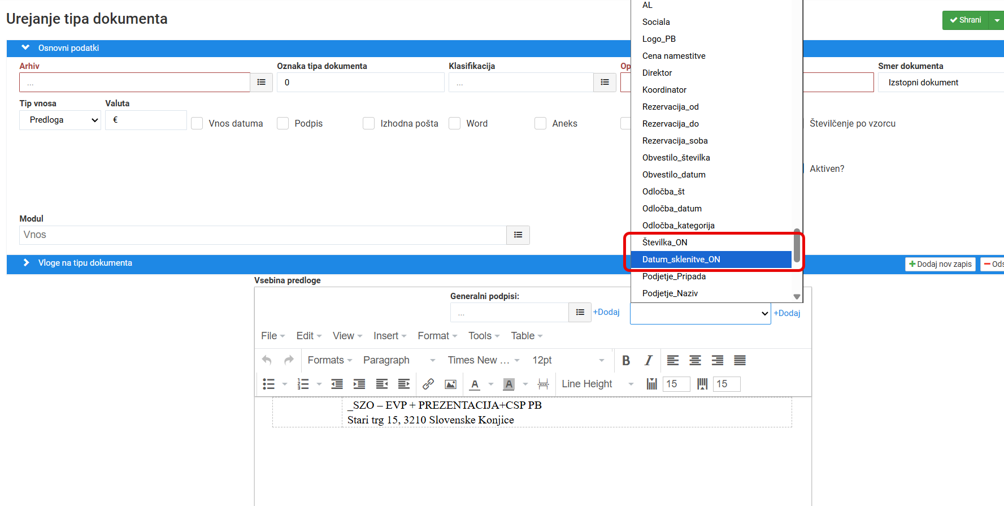Open the numbered list style arrow

click(319, 384)
